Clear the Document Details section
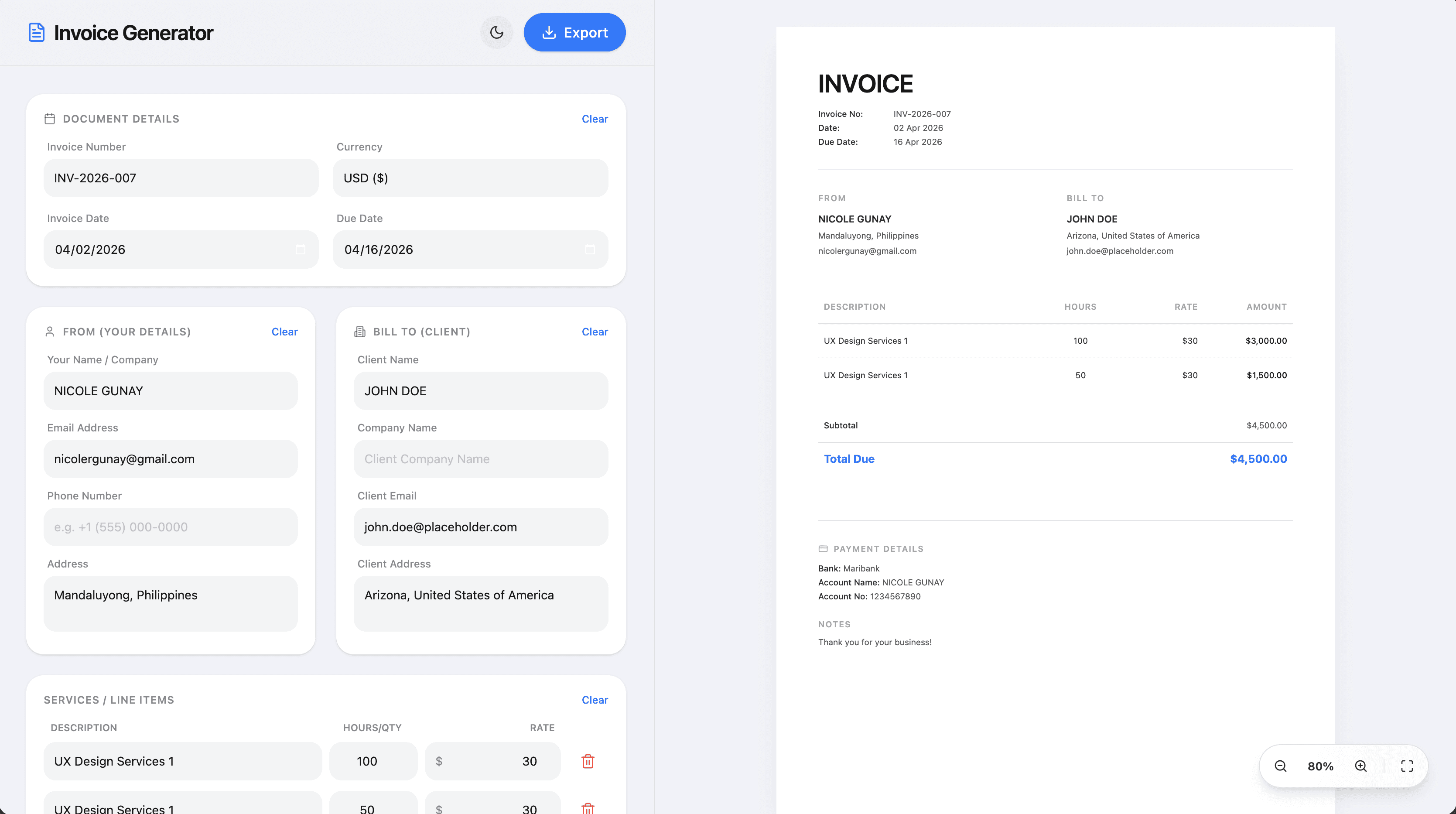Image resolution: width=1456 pixels, height=814 pixels. (x=595, y=119)
